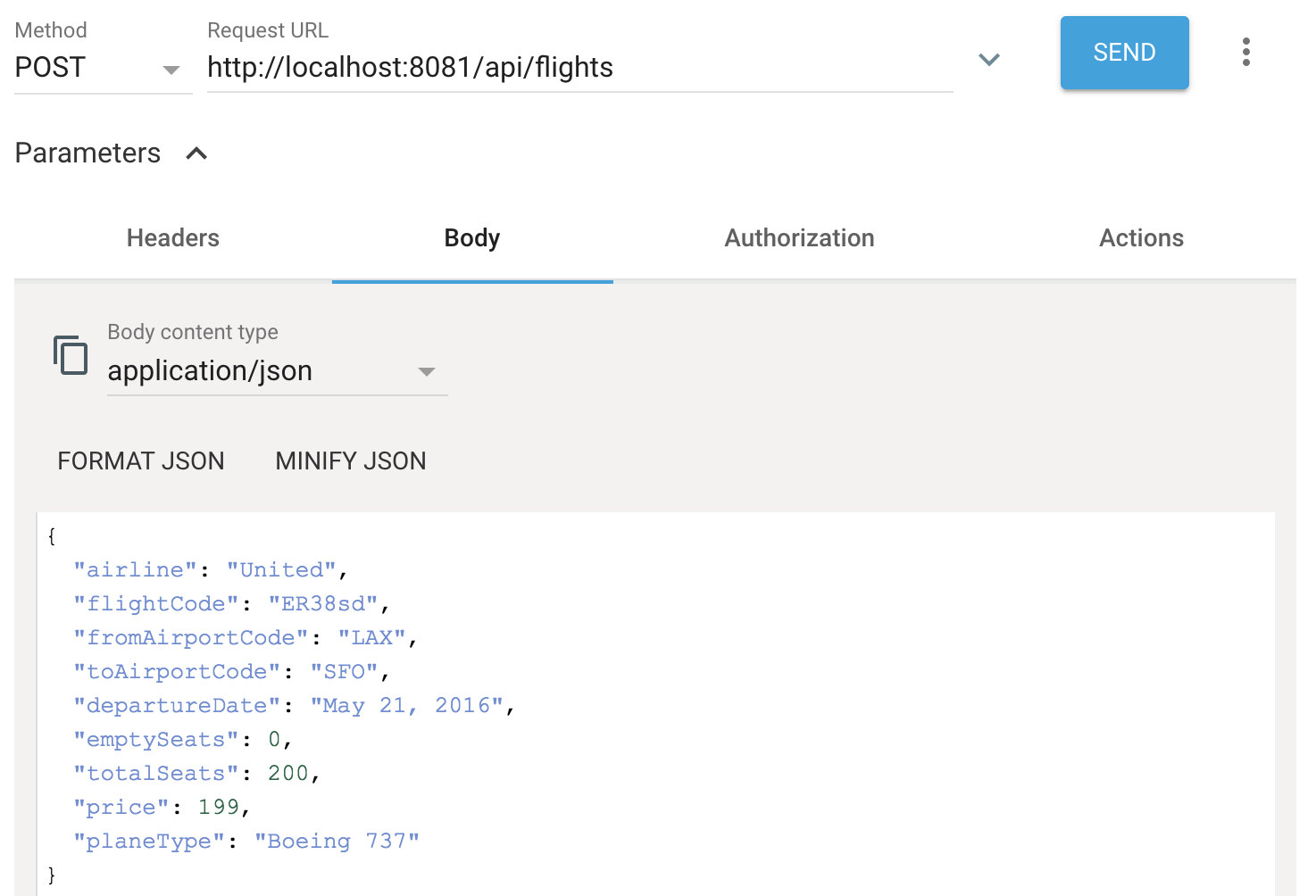This screenshot has height=896, width=1316.
Task: Open the three-dot more options menu
Action: coord(1245,52)
